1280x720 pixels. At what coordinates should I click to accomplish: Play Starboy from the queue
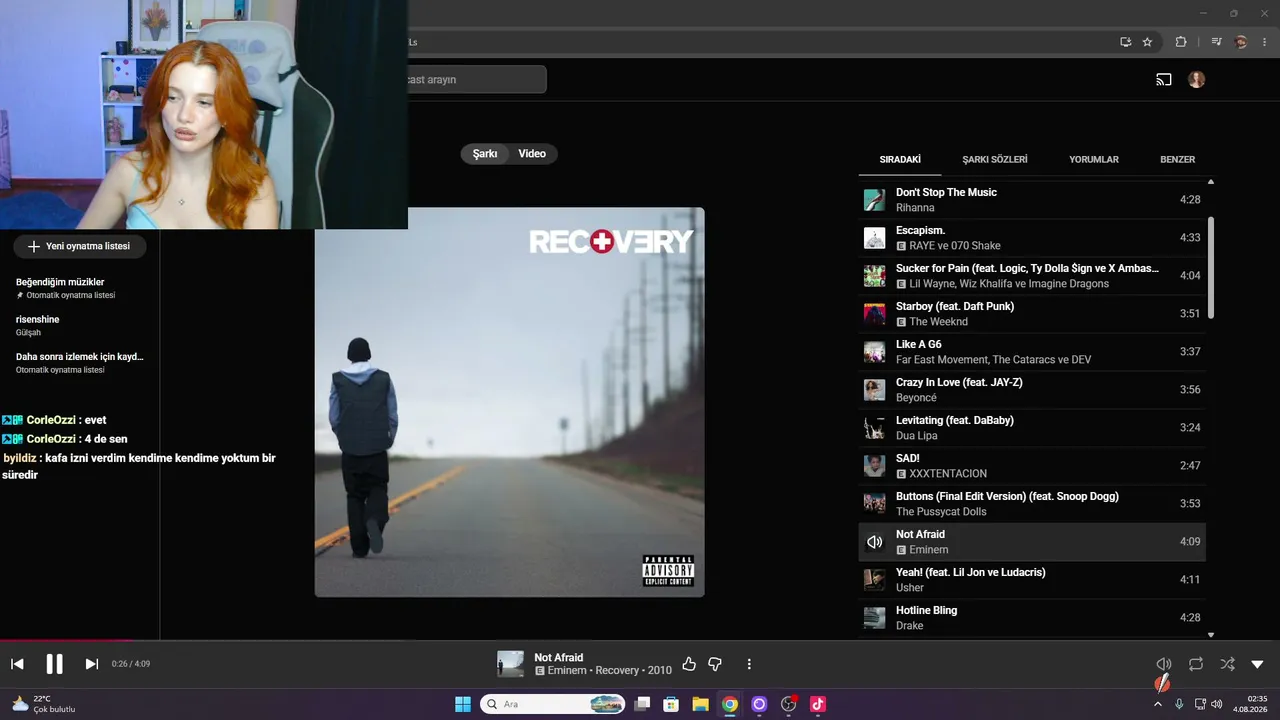click(1032, 314)
